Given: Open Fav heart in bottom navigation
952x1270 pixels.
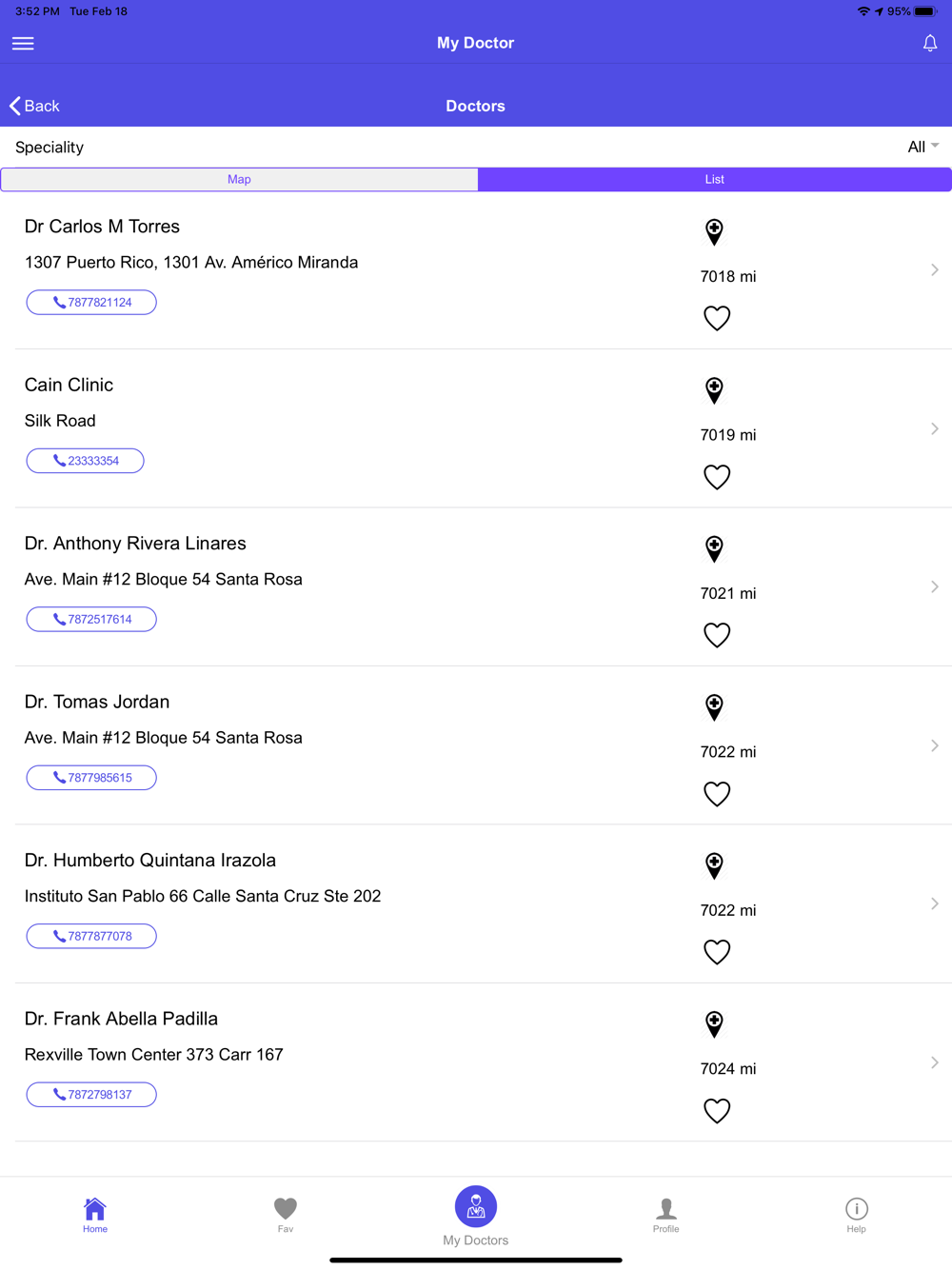Looking at the screenshot, I should pyautogui.click(x=286, y=1214).
